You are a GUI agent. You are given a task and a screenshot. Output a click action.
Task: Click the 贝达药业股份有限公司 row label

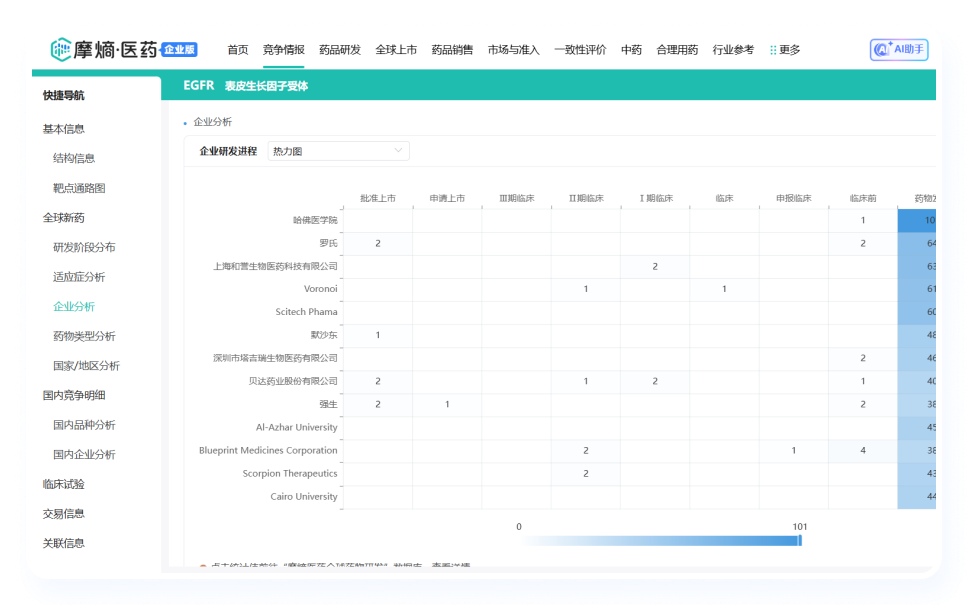(x=293, y=382)
